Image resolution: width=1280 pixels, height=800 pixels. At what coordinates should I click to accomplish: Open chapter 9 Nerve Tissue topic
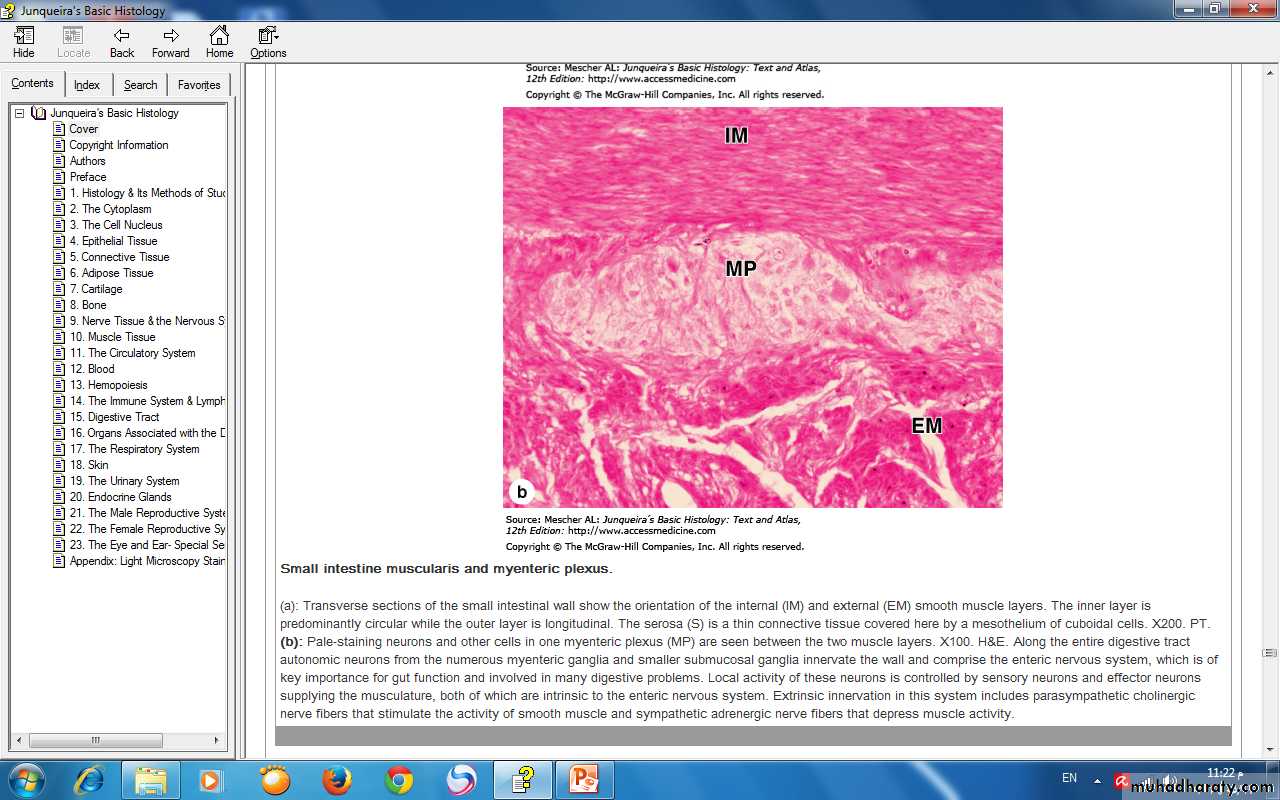click(x=147, y=321)
